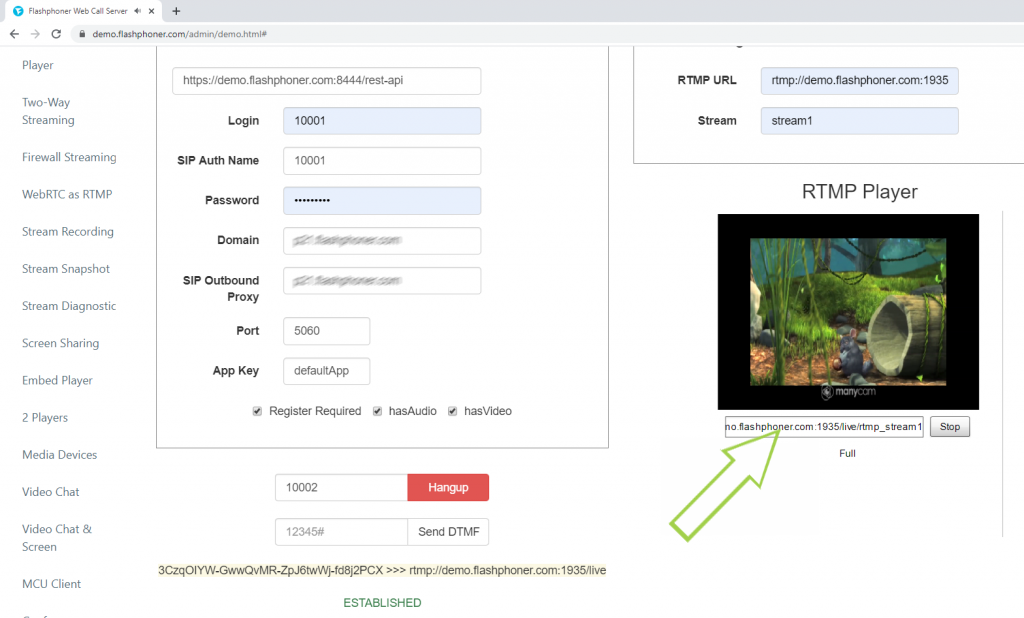Click the red Hangup button
Viewport: 1024px width, 618px height.
[448, 487]
